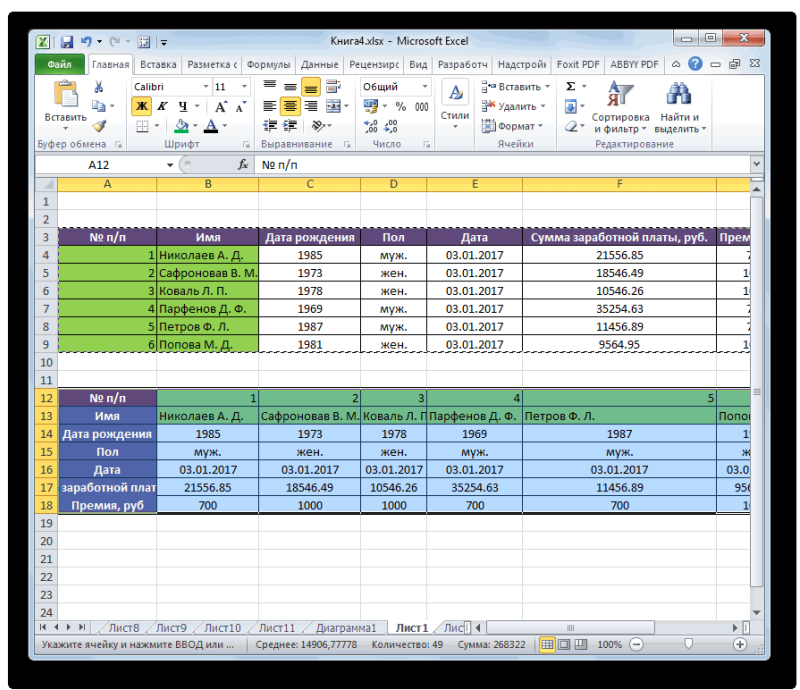Click the Save icon in quick access toolbar
The height and width of the screenshot is (690, 800).
click(x=67, y=42)
